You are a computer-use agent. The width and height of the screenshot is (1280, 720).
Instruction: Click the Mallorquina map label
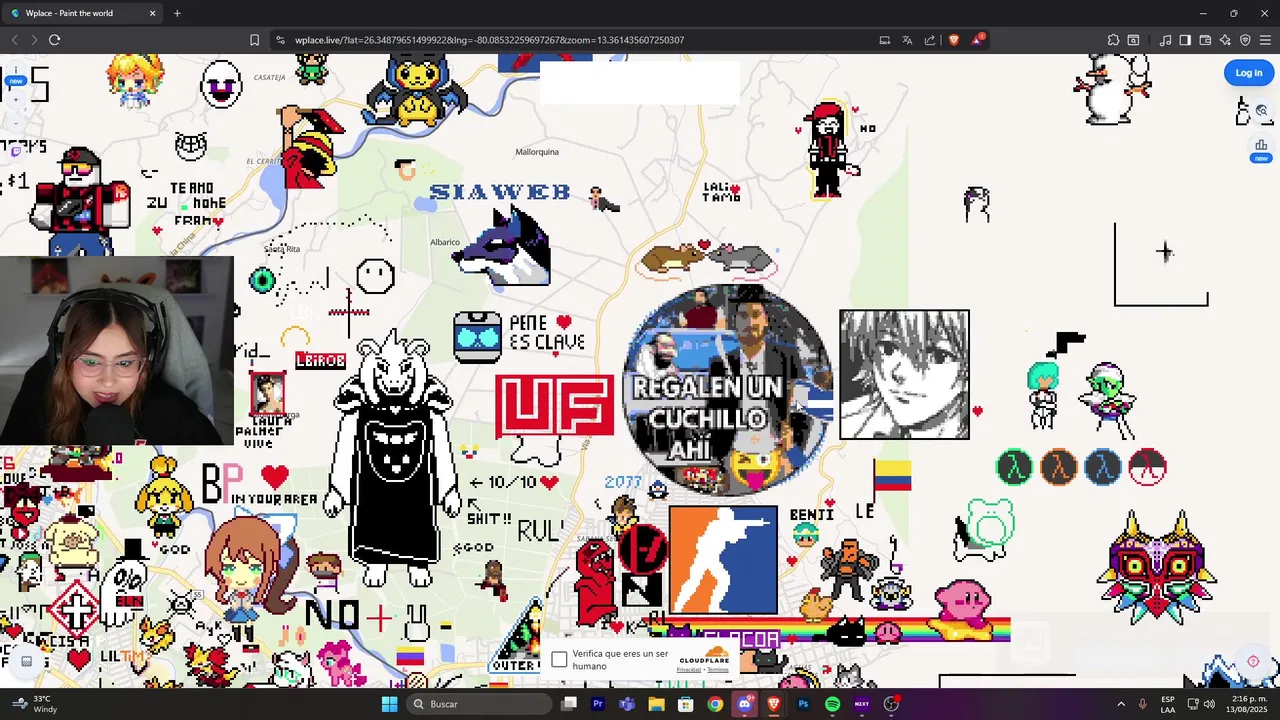click(537, 152)
